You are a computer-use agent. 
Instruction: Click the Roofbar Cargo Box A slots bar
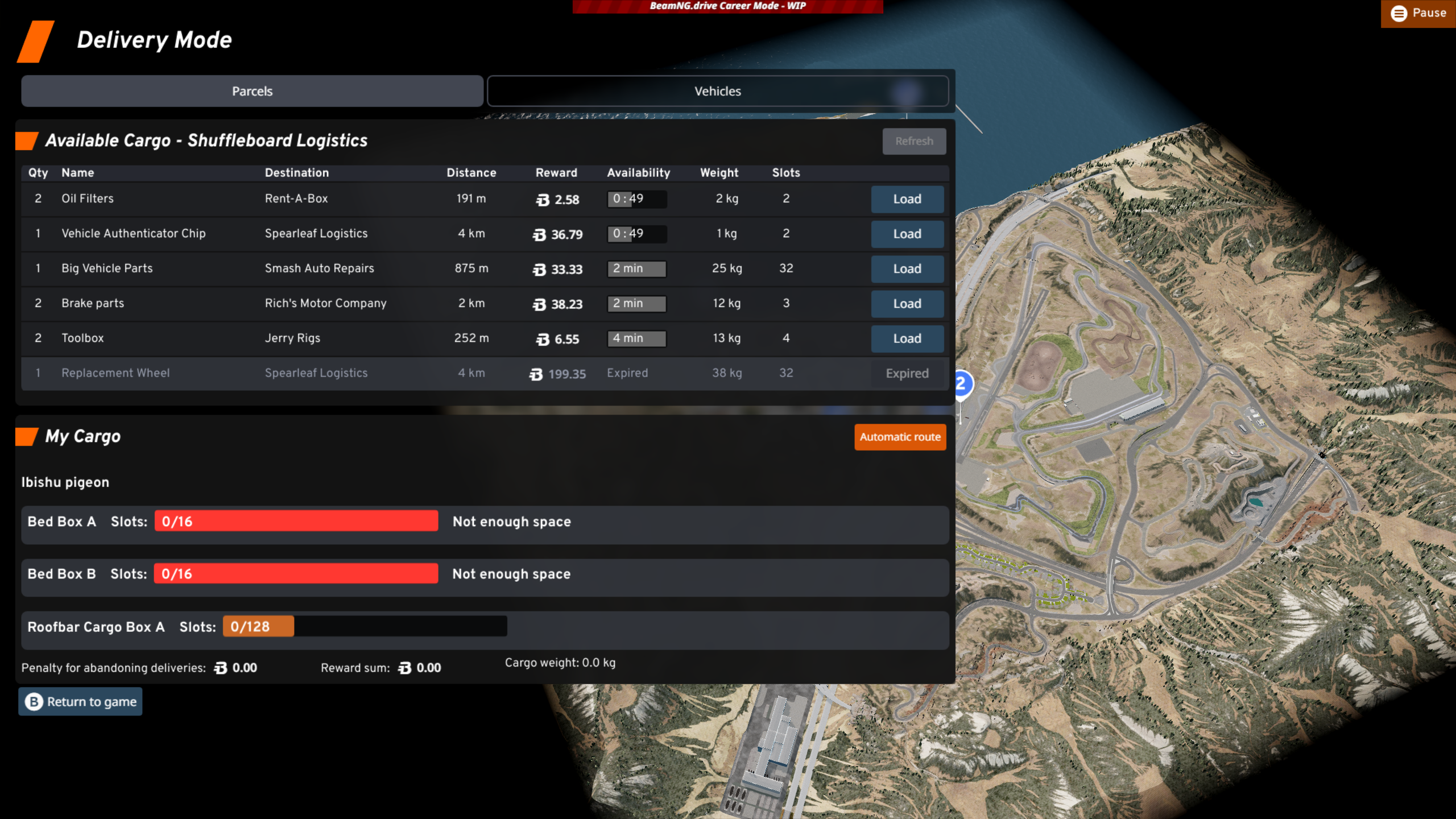pos(365,626)
